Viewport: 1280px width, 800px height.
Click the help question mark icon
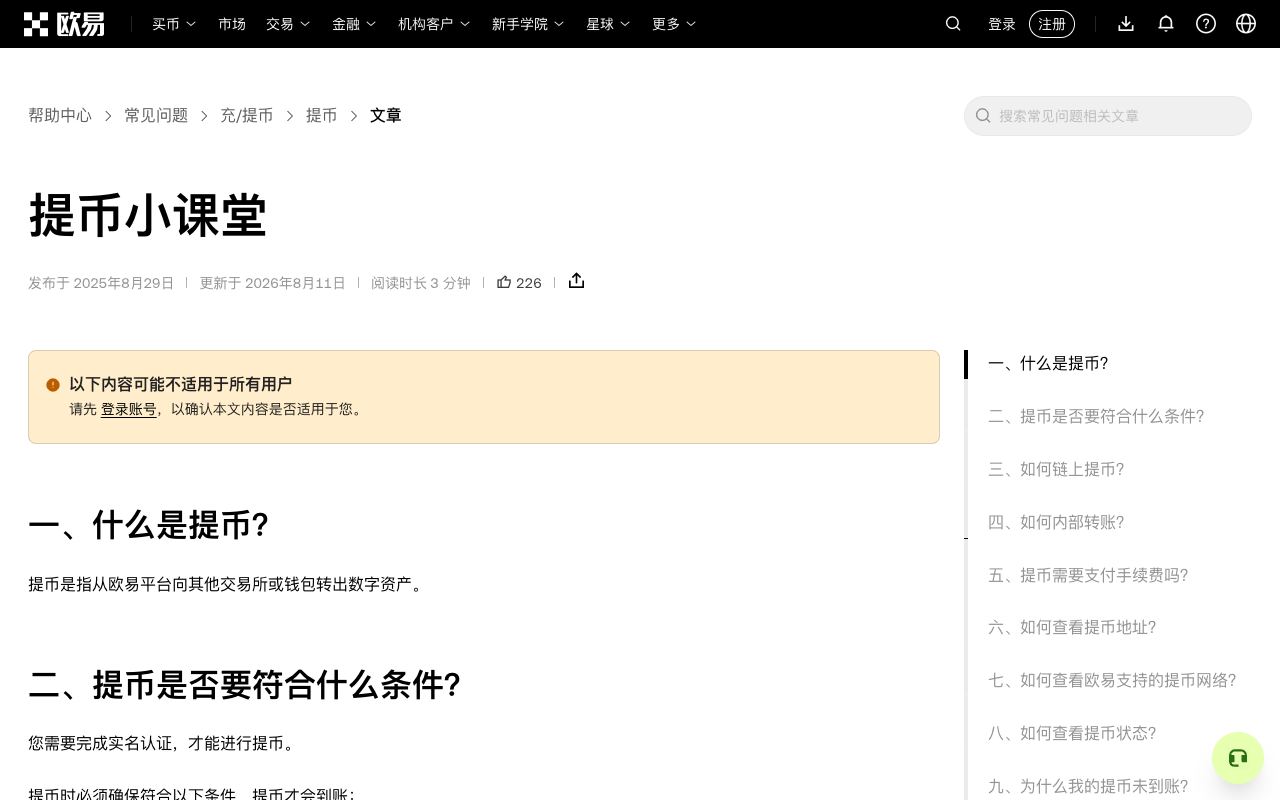(x=1206, y=24)
